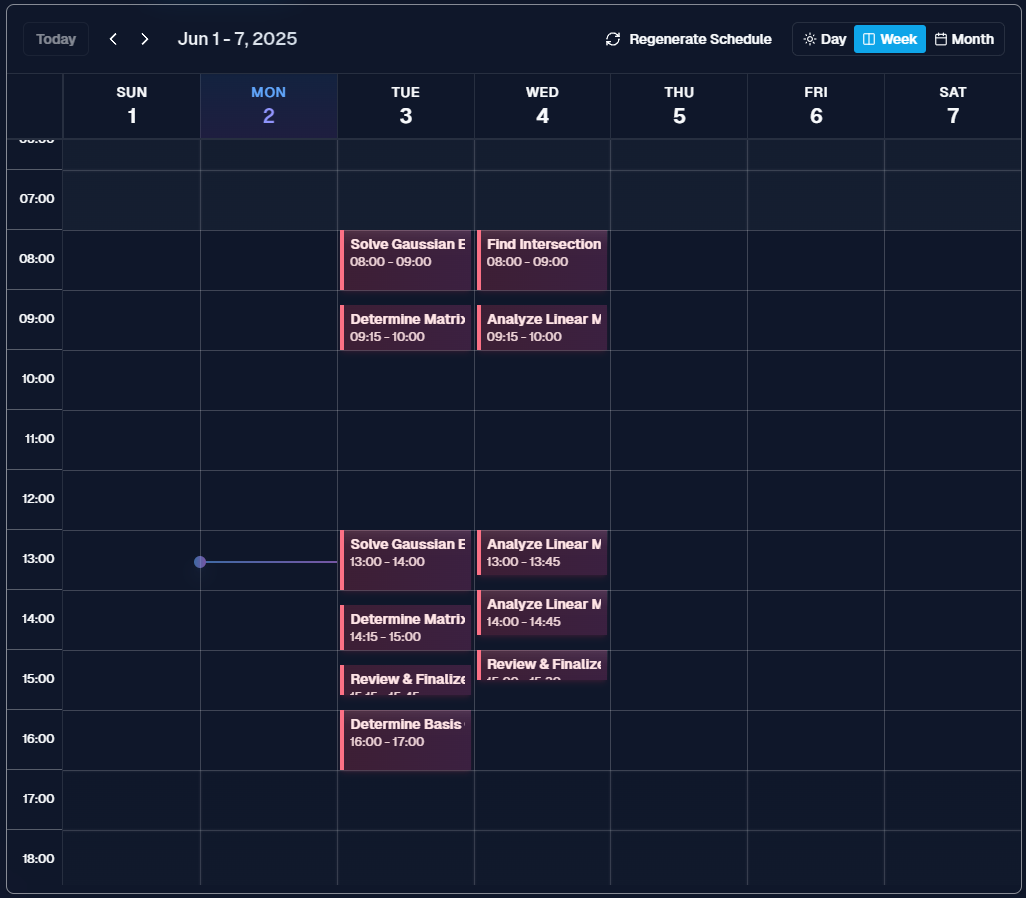Go to the next week arrow
Screen dimensions: 1026x898
[145, 39]
